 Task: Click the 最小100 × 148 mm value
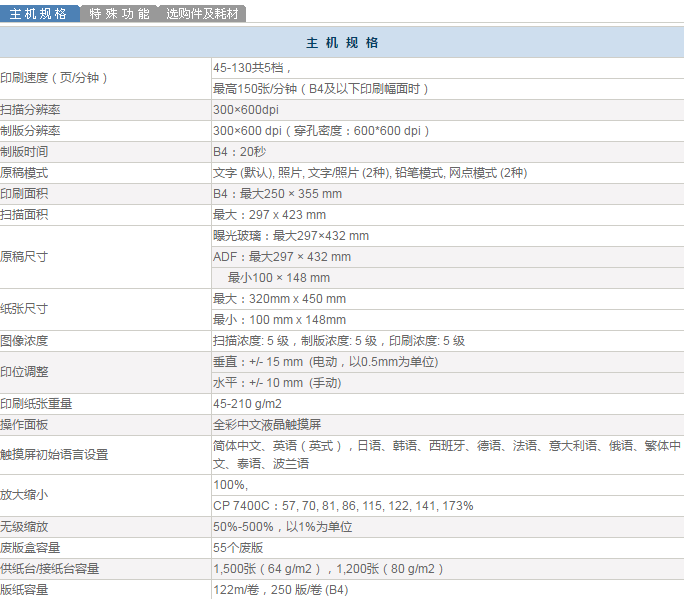(x=279, y=278)
